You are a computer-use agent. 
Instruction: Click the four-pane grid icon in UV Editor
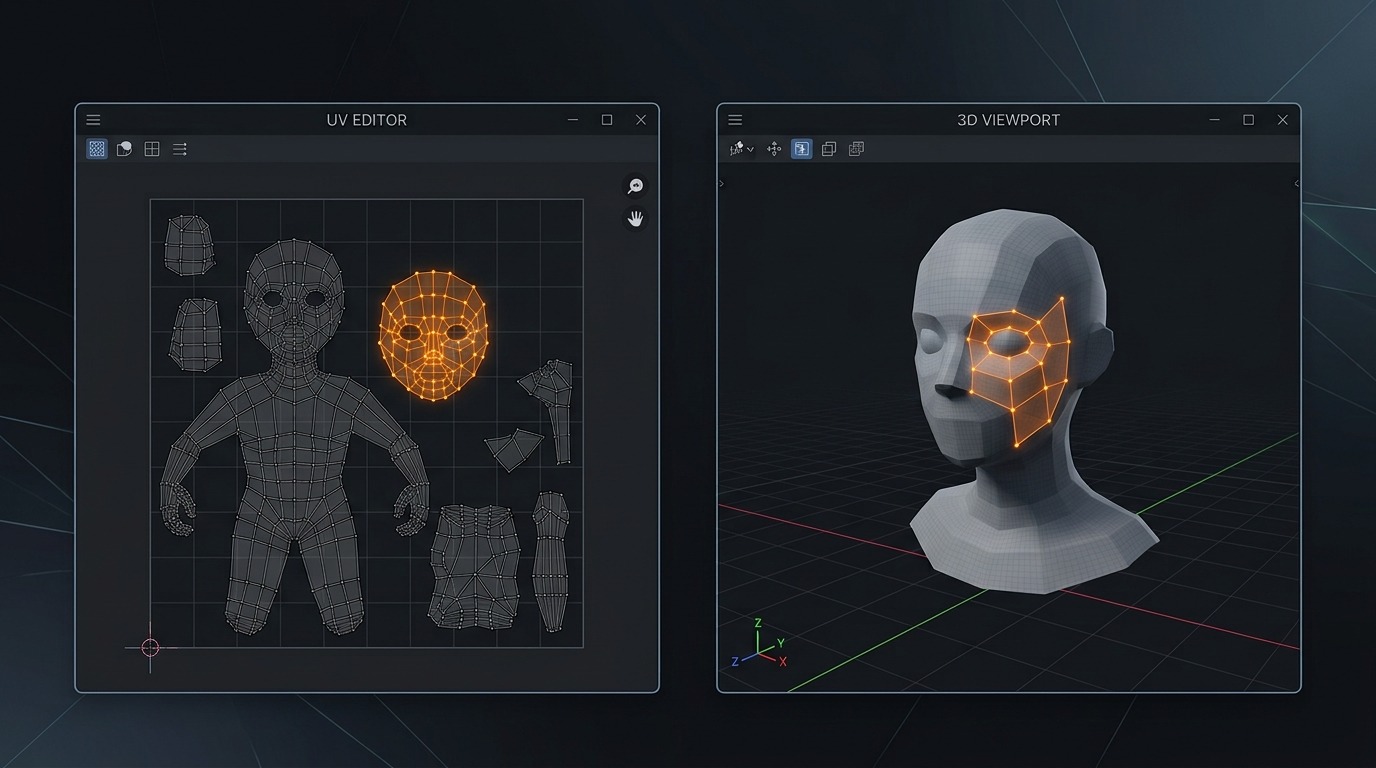click(x=152, y=149)
